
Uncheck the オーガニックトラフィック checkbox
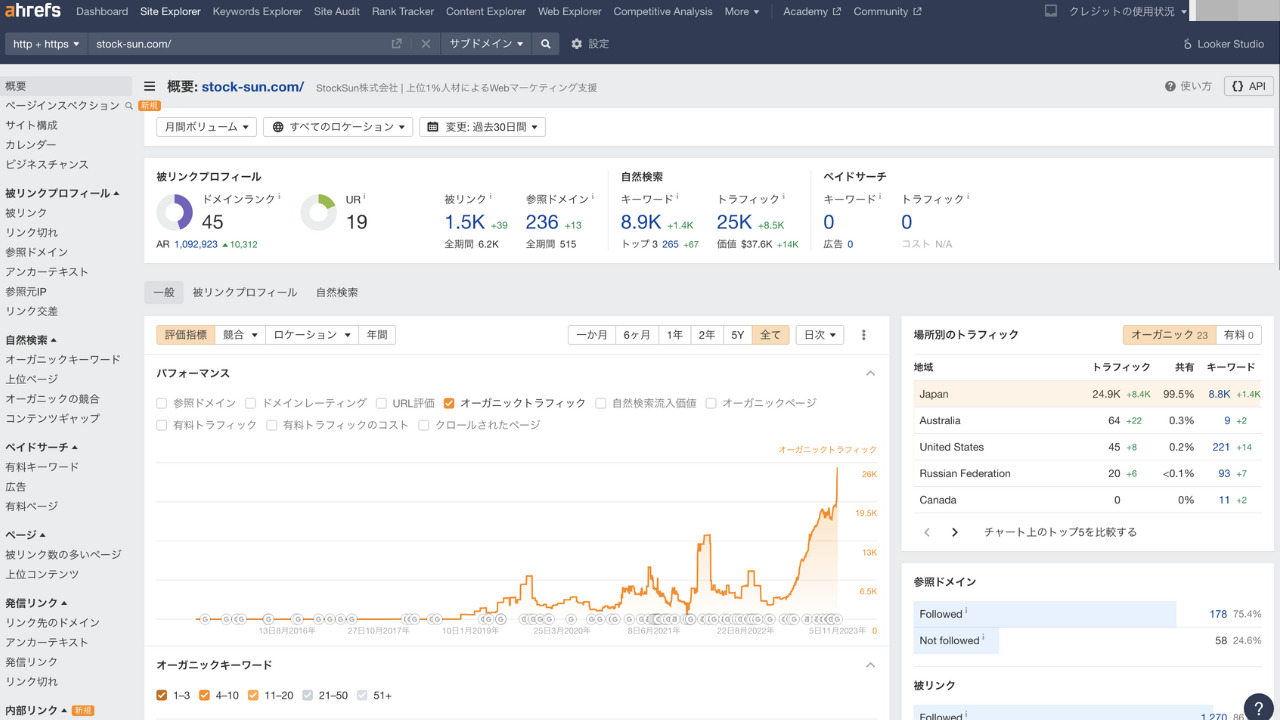tap(449, 403)
